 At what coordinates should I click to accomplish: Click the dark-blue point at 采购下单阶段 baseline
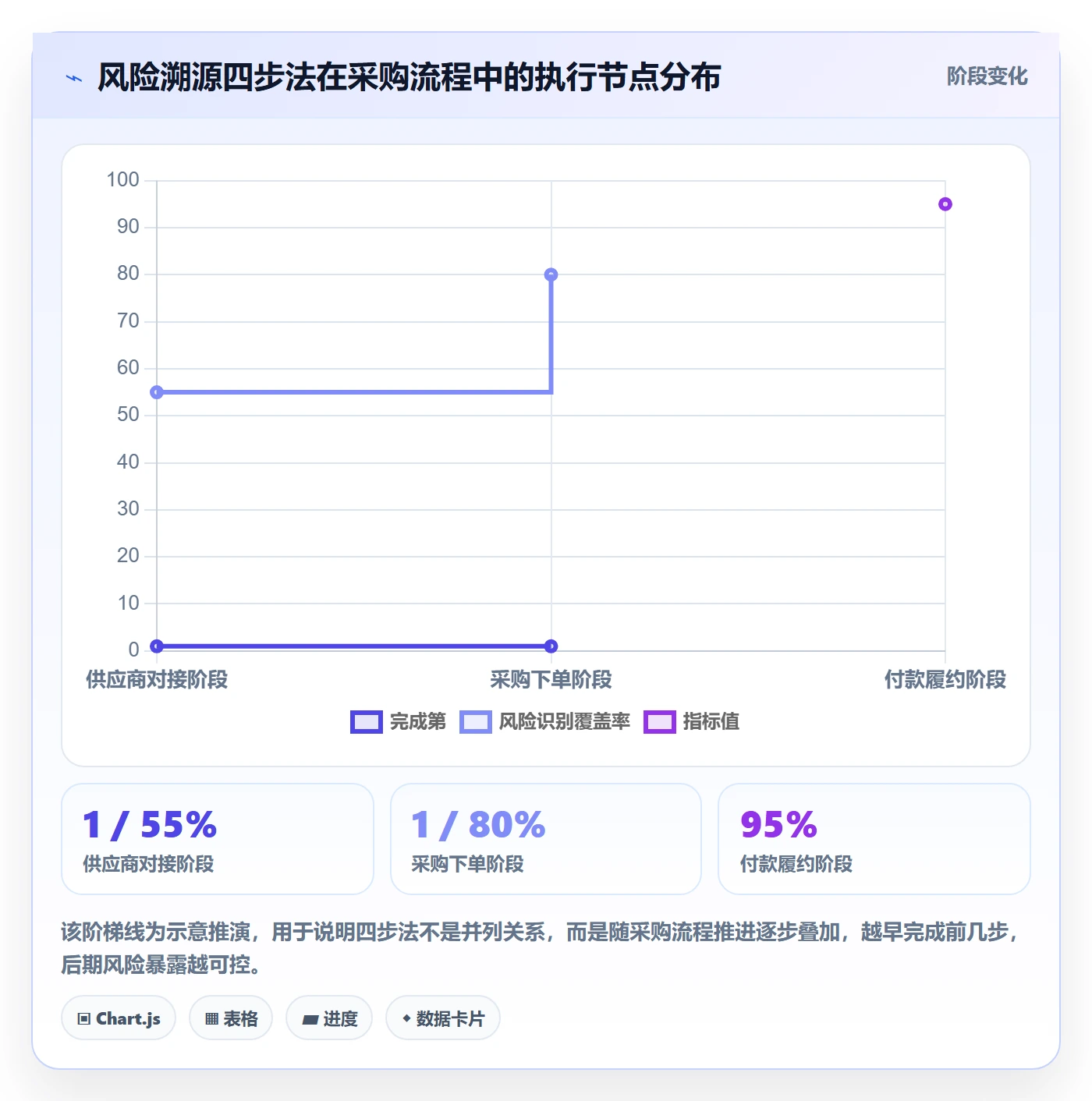click(x=551, y=646)
